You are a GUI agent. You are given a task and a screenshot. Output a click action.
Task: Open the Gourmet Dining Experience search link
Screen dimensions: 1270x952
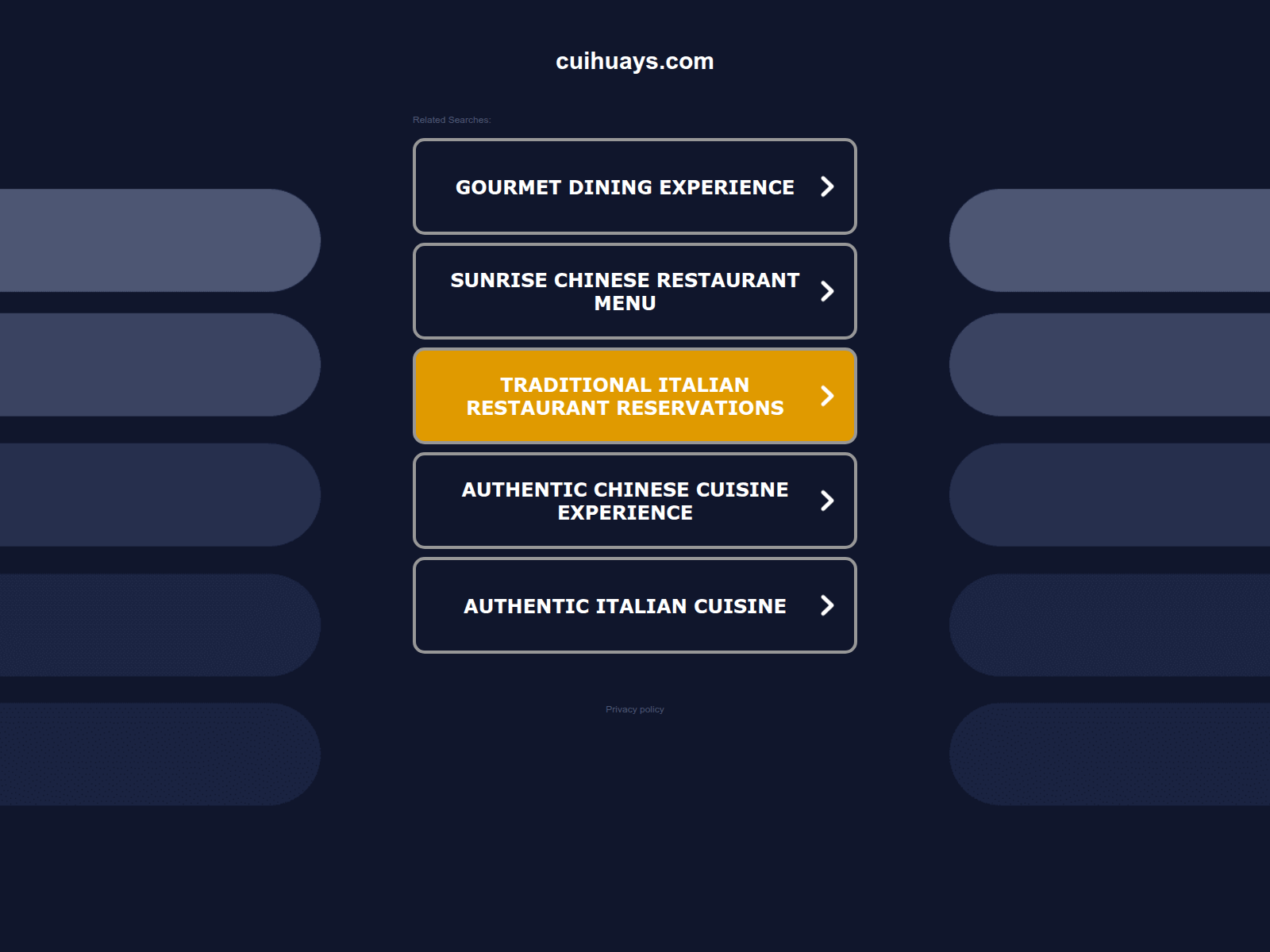(625, 187)
